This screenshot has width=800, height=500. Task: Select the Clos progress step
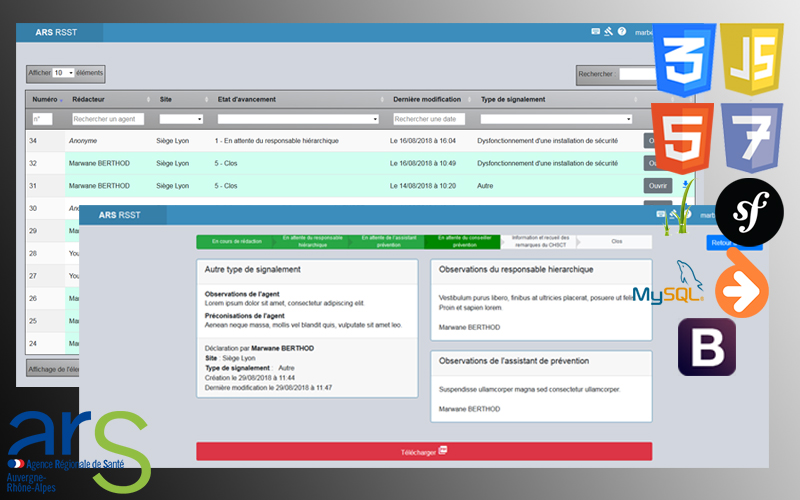(x=616, y=241)
